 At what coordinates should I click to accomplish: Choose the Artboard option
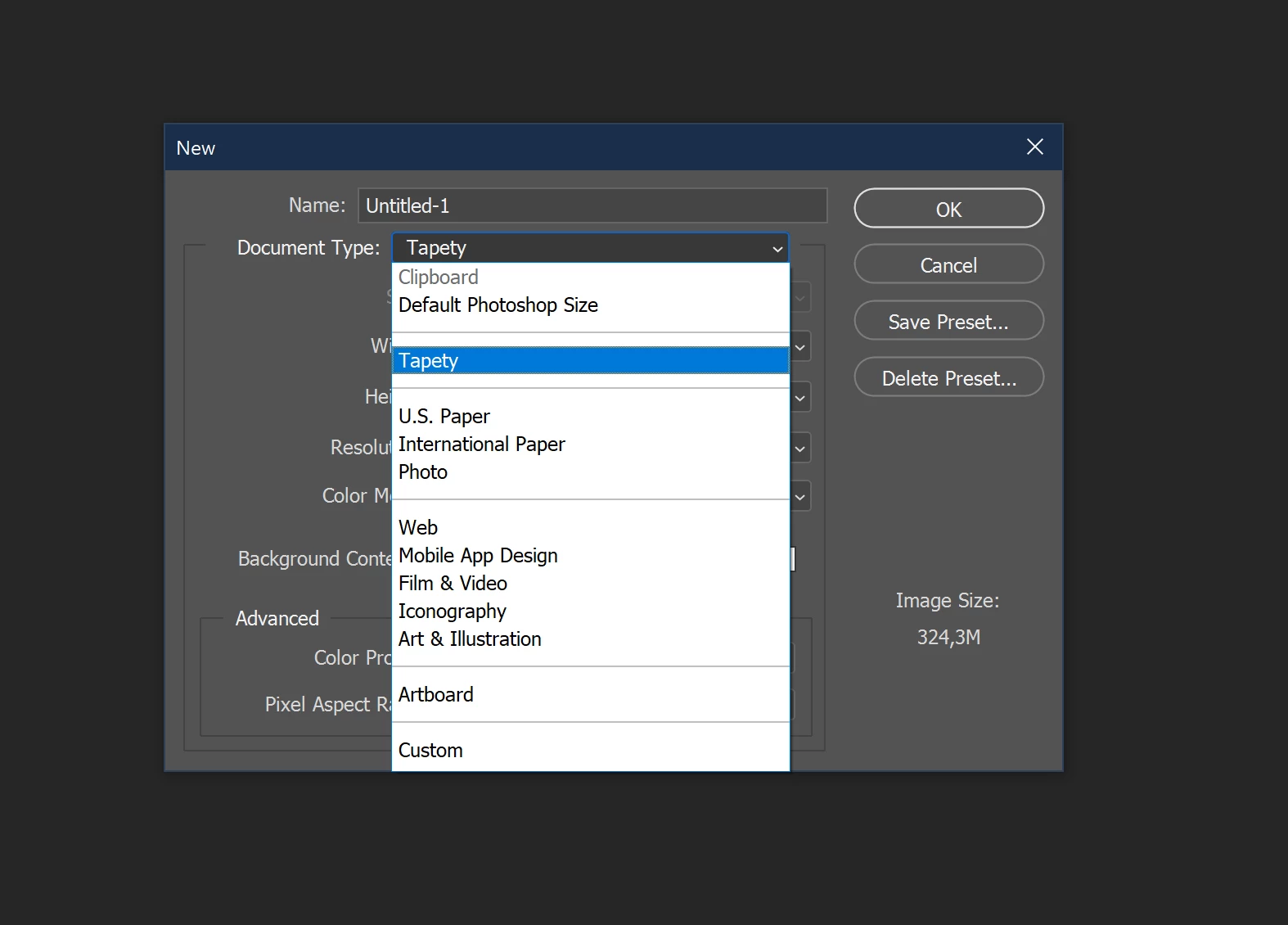pyautogui.click(x=591, y=695)
